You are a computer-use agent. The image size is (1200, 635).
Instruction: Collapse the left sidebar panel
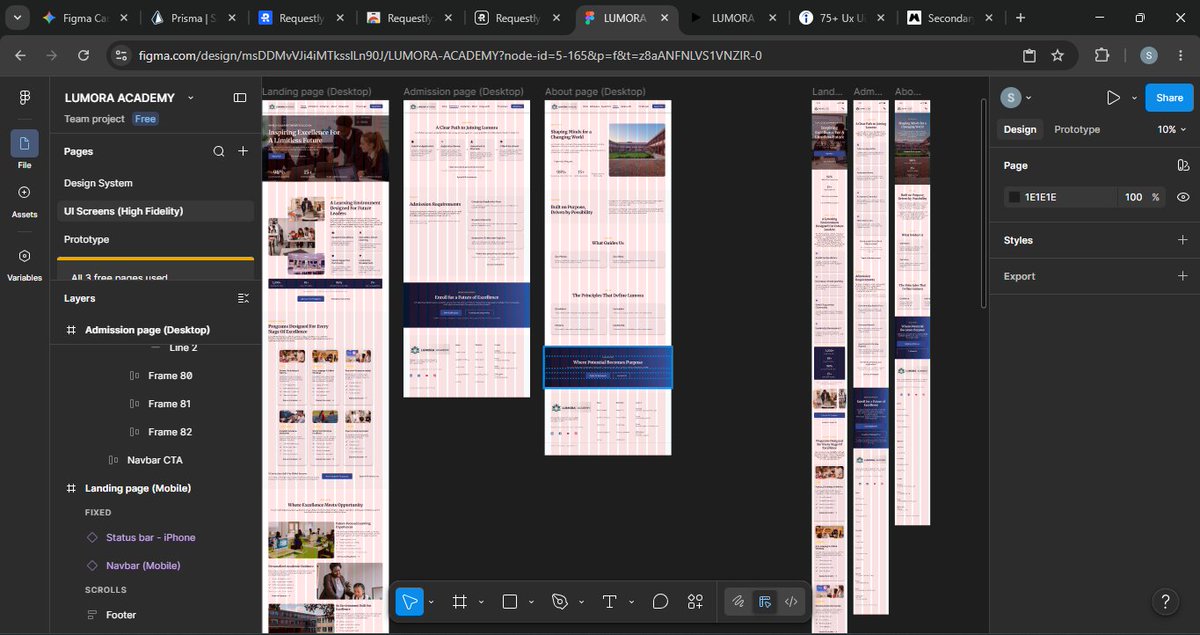(240, 97)
